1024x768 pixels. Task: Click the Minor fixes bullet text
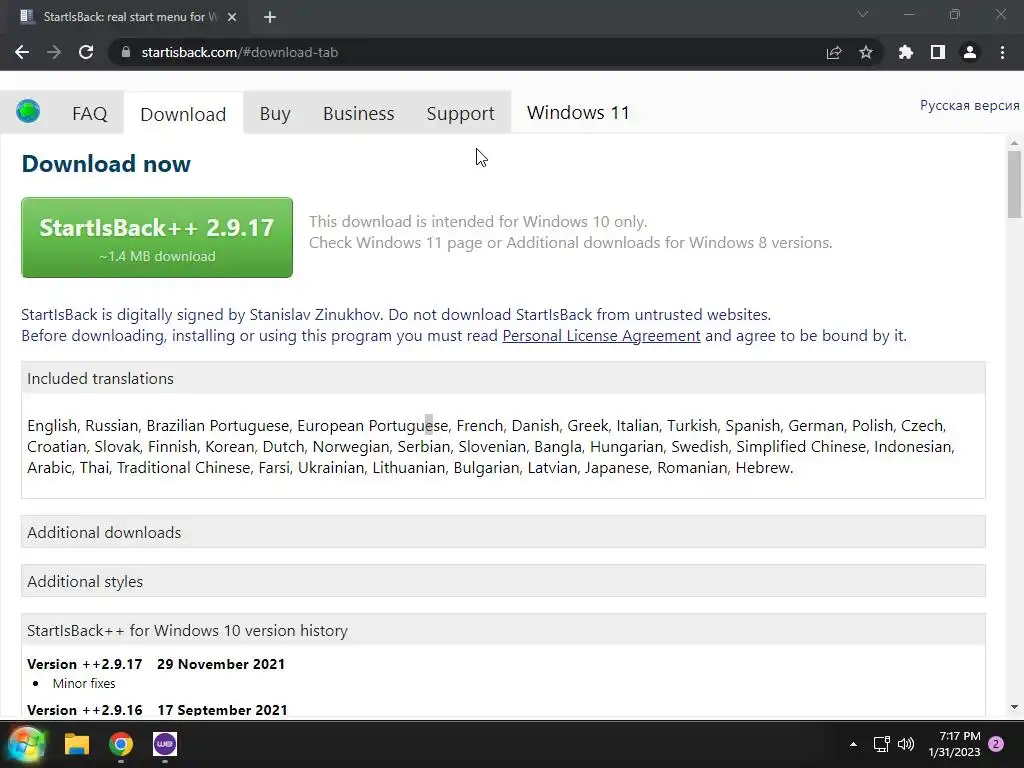(x=84, y=684)
